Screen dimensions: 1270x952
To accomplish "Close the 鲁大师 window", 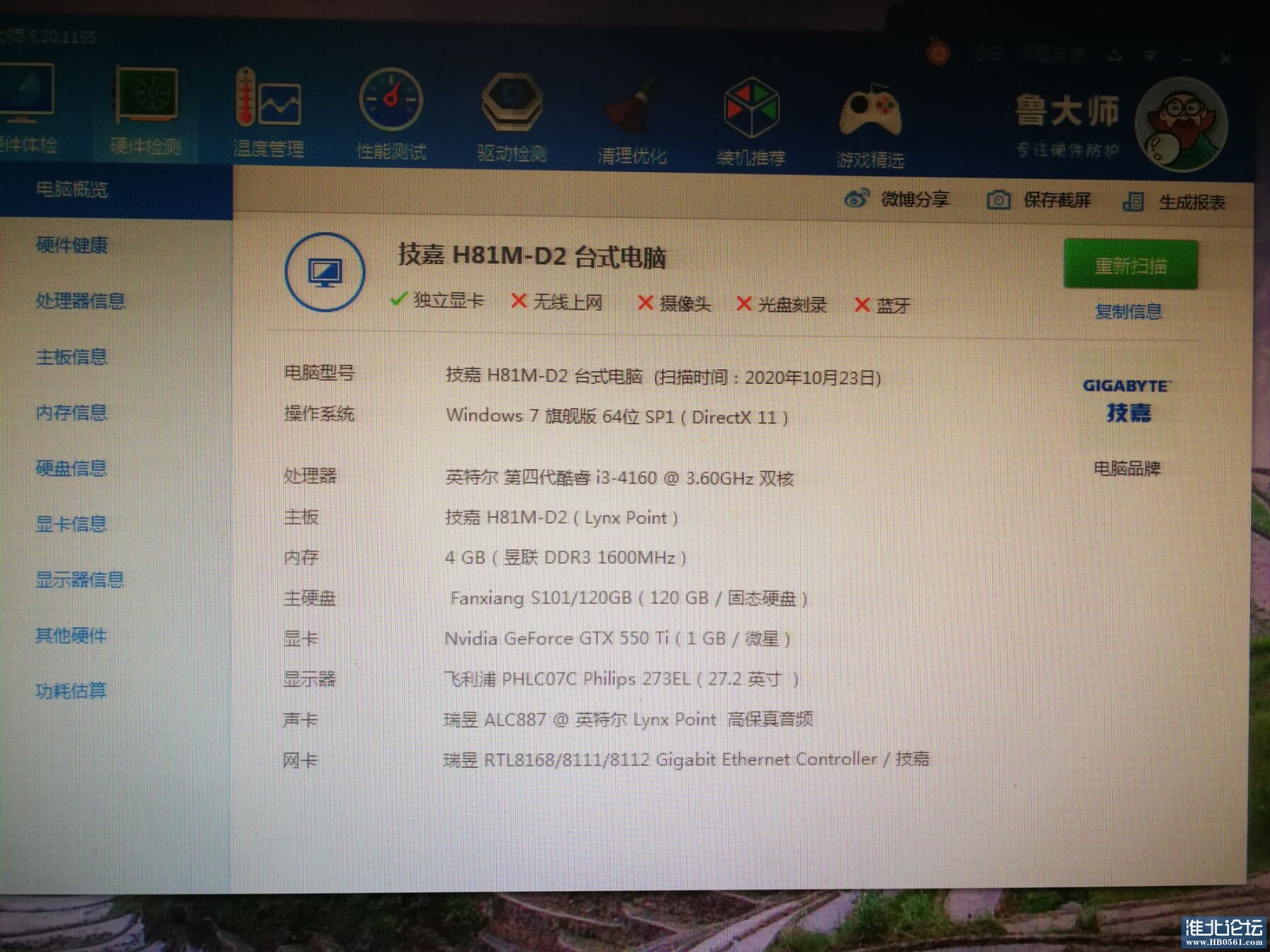I will click(x=1225, y=59).
